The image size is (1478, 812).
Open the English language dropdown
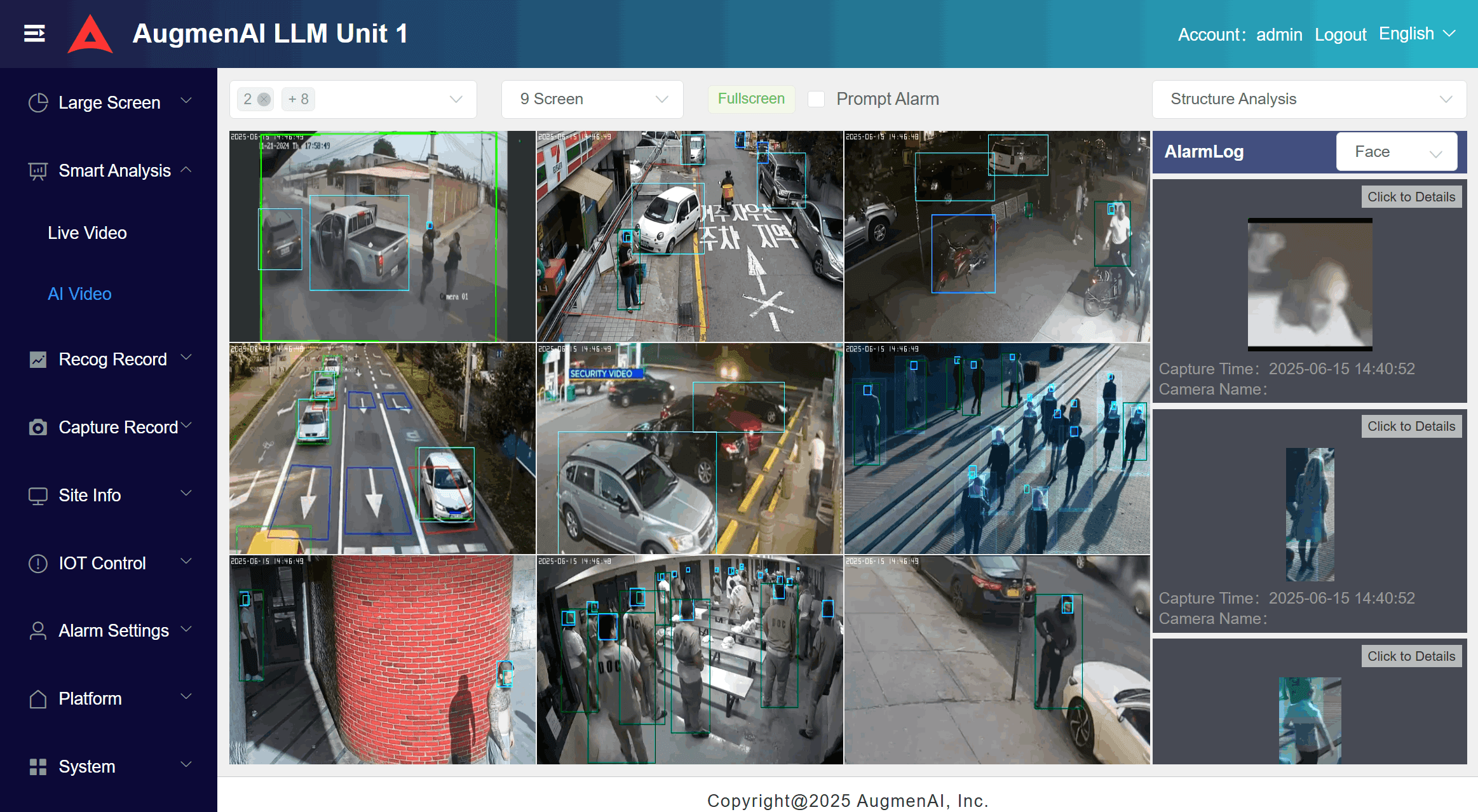click(1417, 34)
